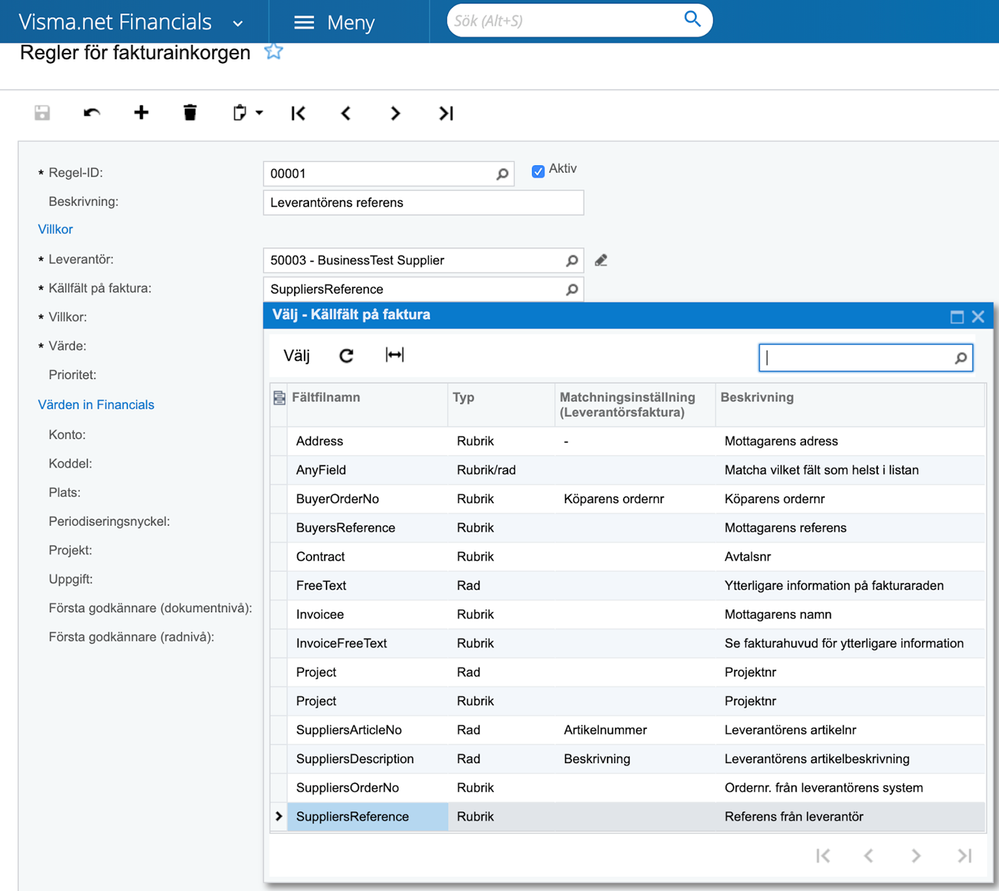Click the grid settings icon beside Fältfilnamn

[279, 398]
